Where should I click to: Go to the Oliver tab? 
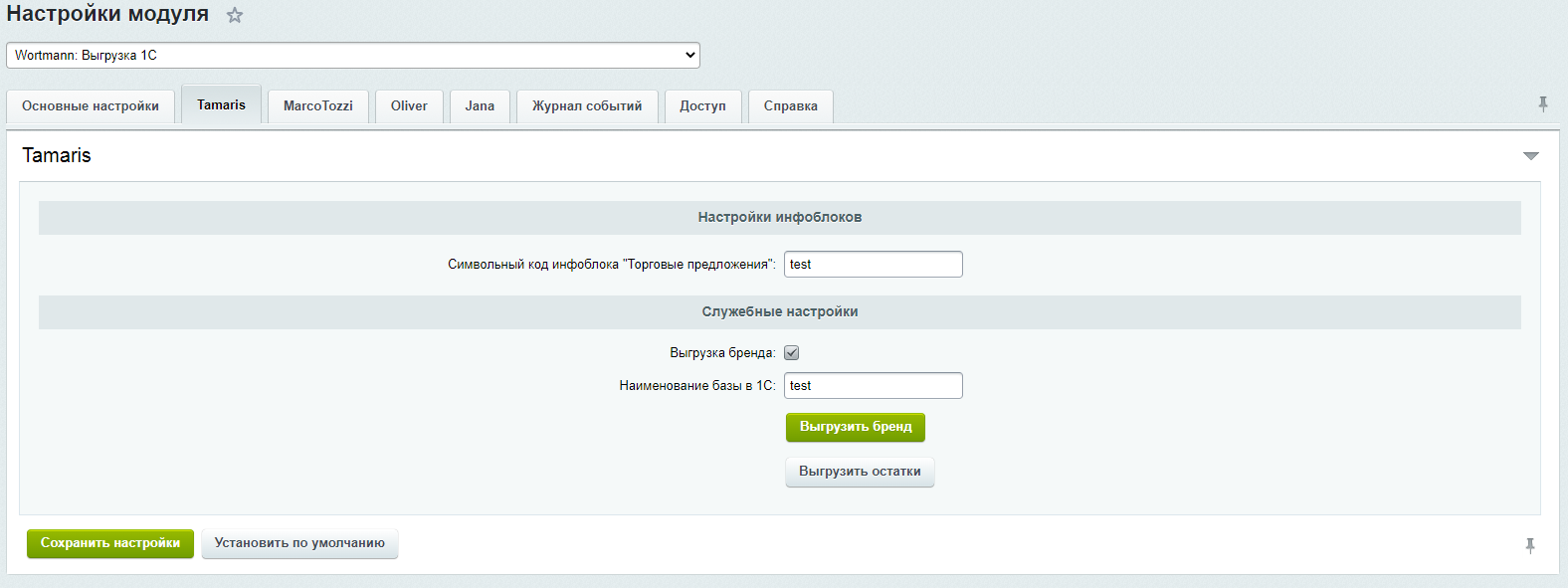tap(409, 106)
